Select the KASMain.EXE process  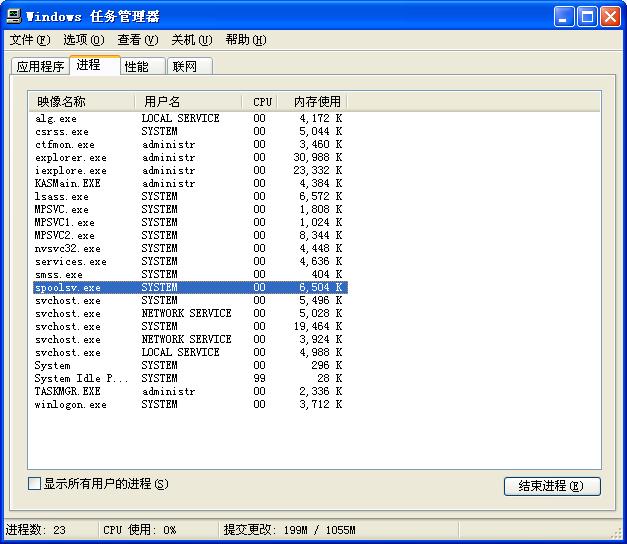coord(190,183)
